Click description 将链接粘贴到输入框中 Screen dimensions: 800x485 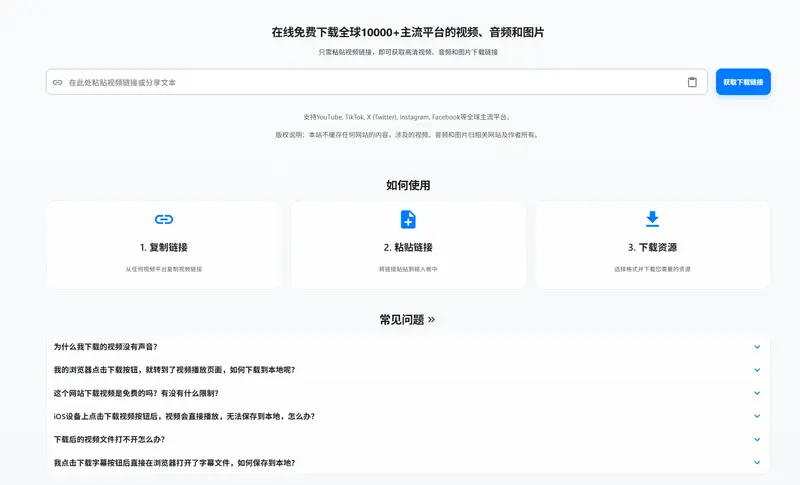tap(408, 269)
